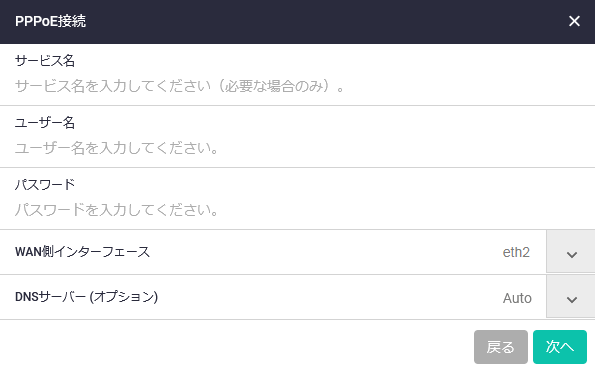Proceed with the 次へ button

pyautogui.click(x=560, y=347)
